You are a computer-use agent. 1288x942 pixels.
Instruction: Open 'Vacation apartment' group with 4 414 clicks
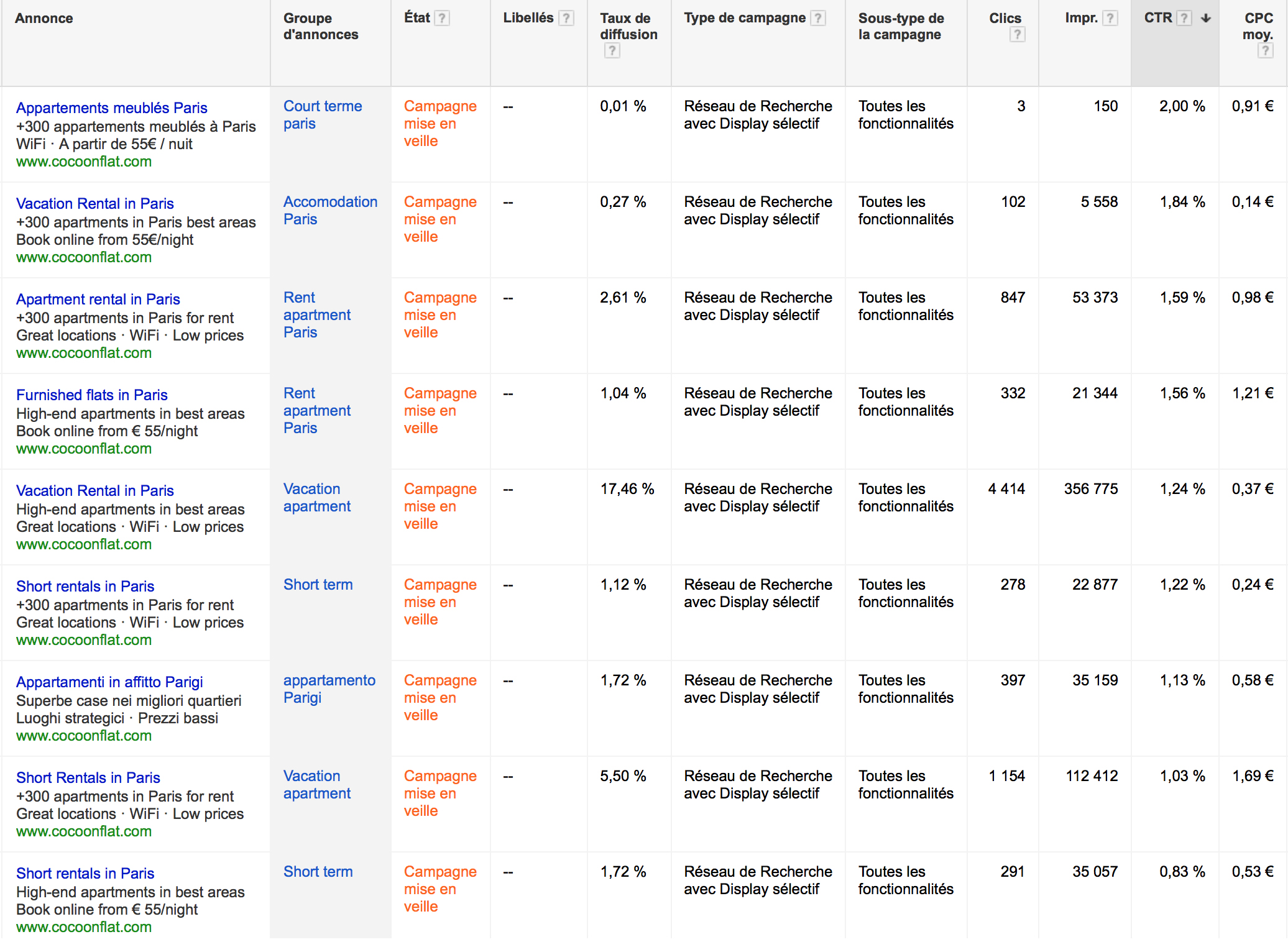317,498
